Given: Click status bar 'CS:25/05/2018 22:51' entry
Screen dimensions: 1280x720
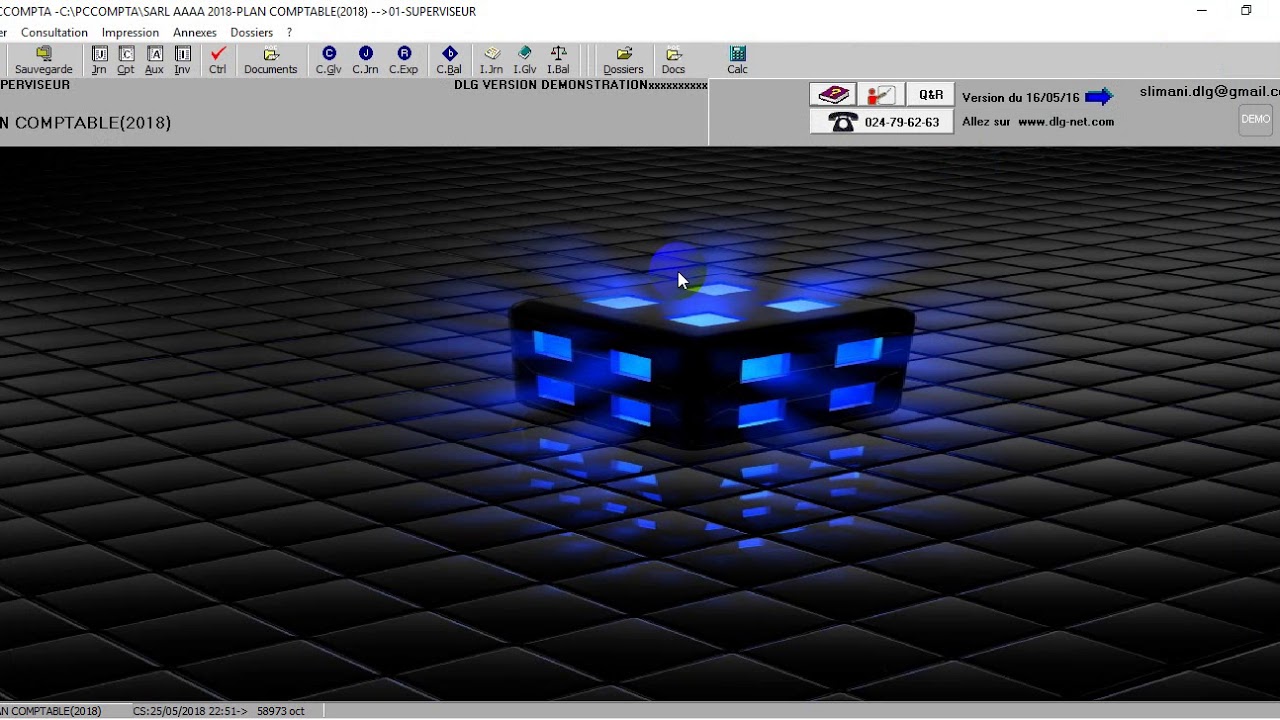Looking at the screenshot, I should pyautogui.click(x=190, y=711).
